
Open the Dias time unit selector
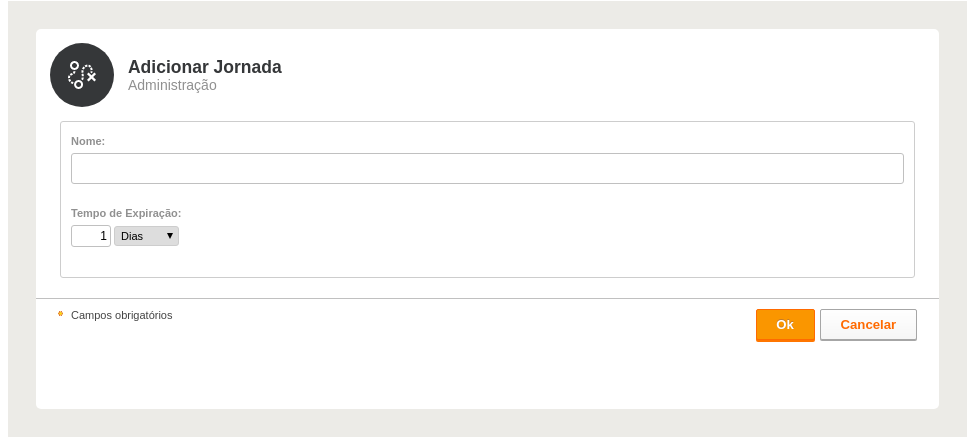point(146,236)
